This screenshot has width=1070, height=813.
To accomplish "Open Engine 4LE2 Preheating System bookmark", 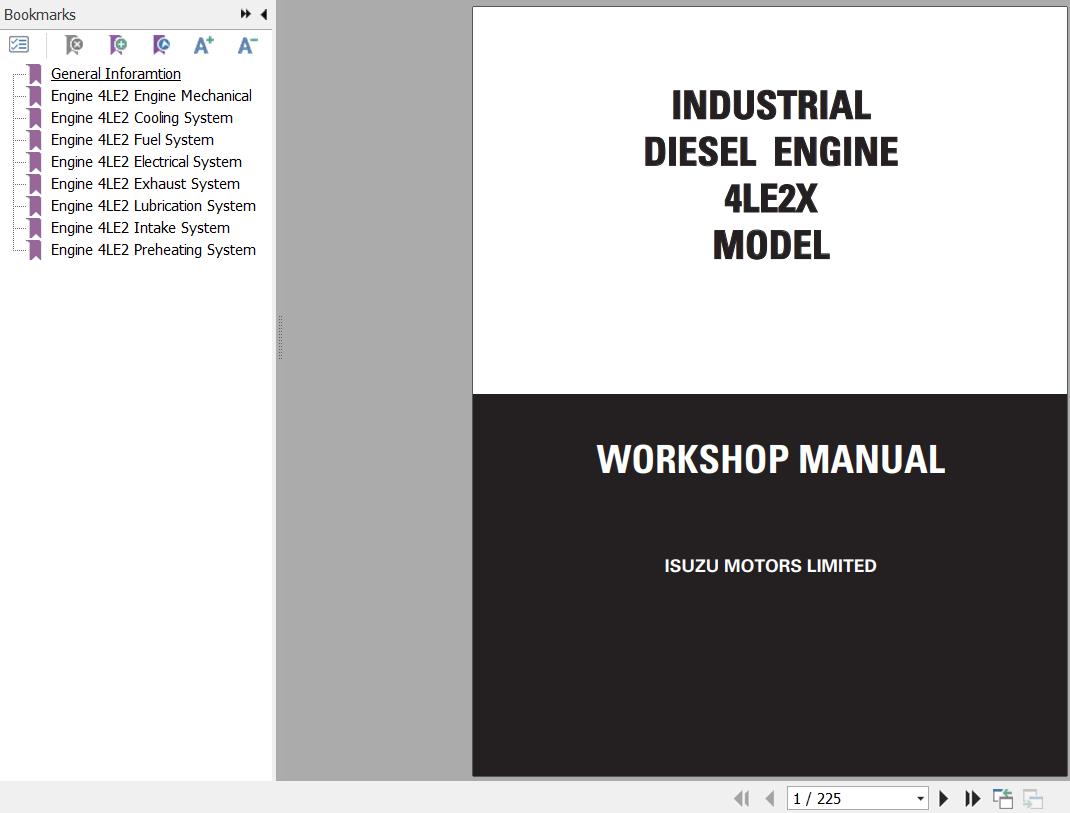I will point(154,250).
